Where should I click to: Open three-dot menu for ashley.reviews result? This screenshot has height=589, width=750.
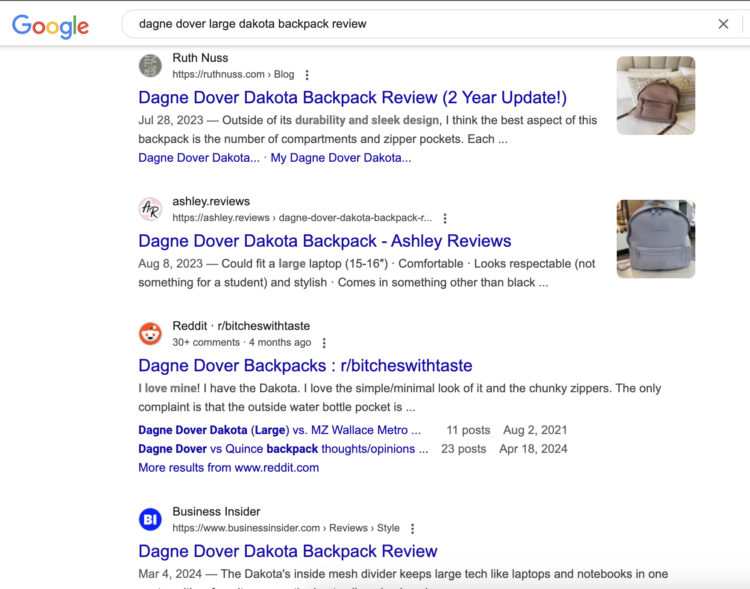tap(445, 218)
